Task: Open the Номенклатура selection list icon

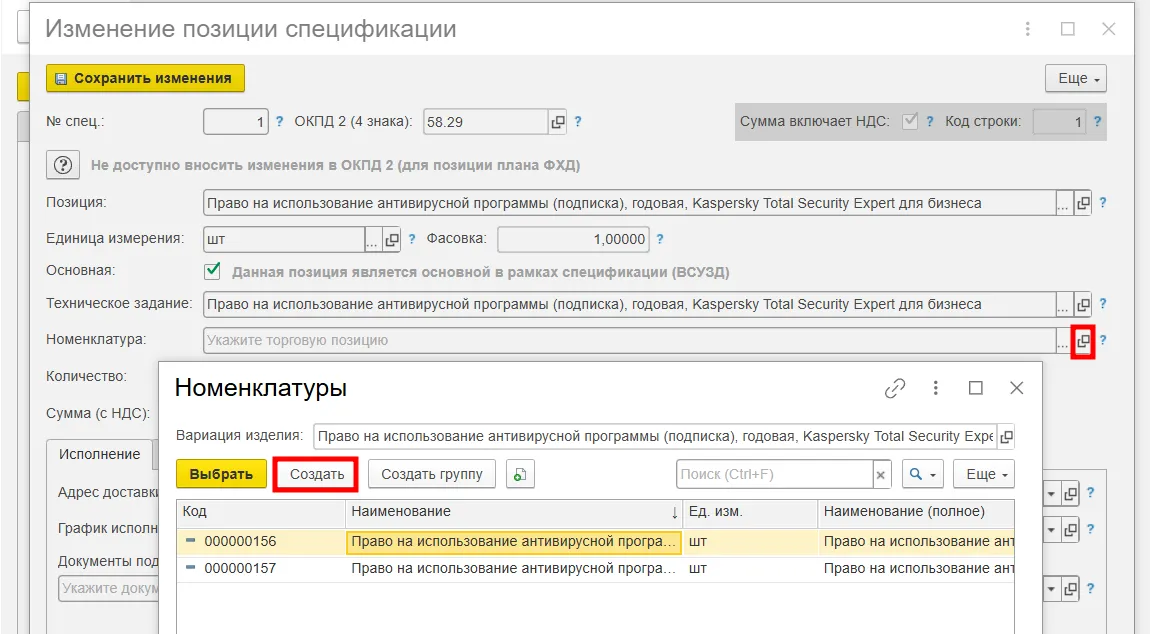Action: [1083, 340]
